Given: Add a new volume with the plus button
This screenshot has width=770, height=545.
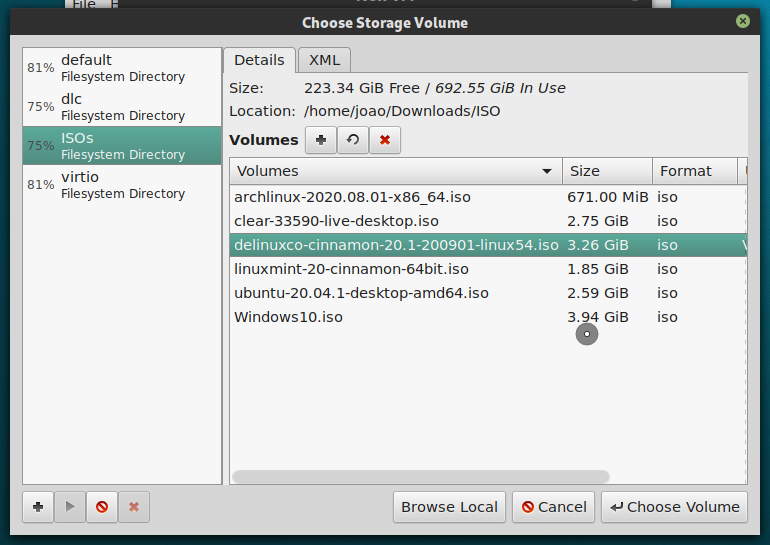Looking at the screenshot, I should click(x=321, y=140).
